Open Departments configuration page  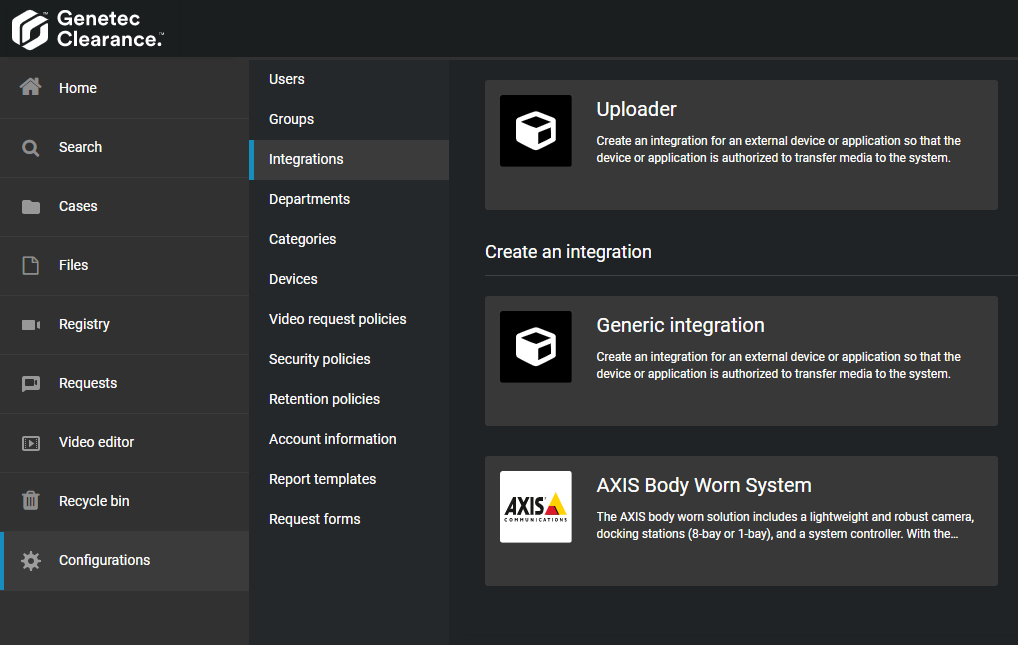(310, 199)
